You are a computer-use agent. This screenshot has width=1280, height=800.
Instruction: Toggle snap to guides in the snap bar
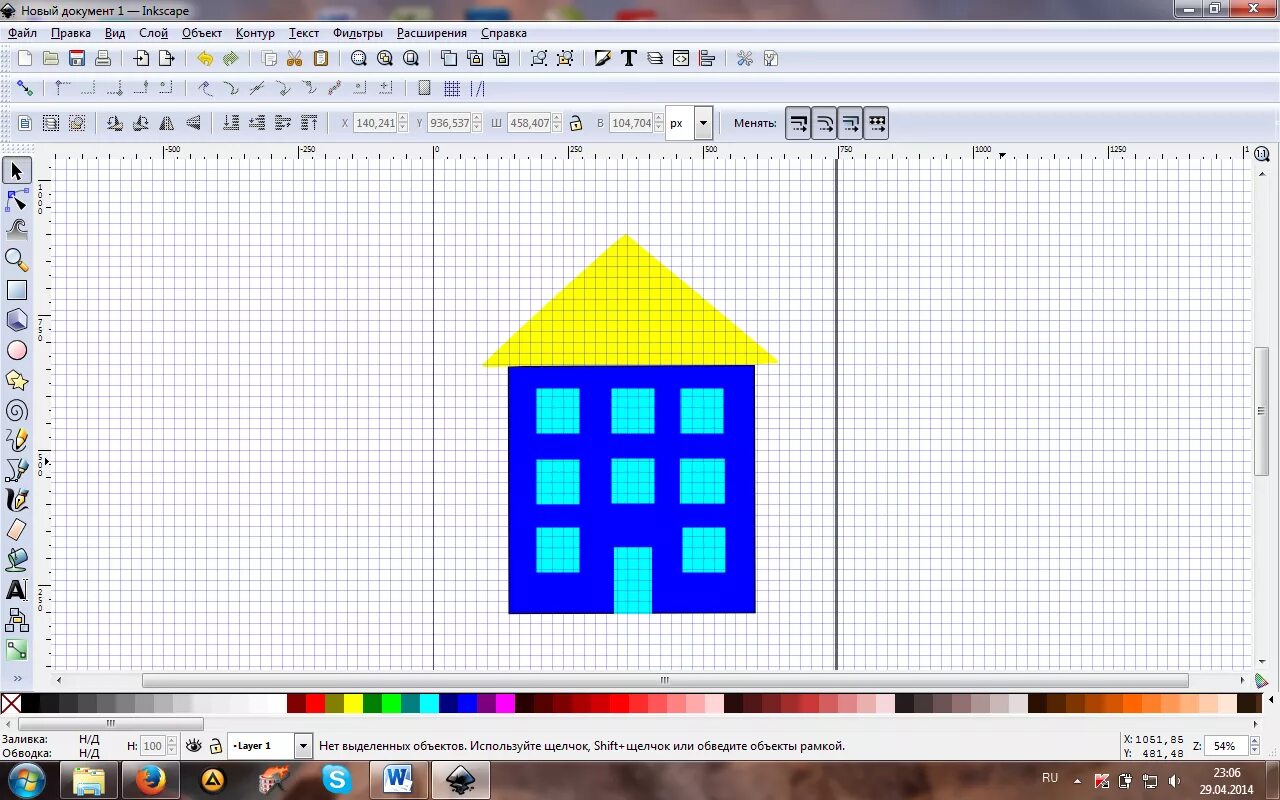click(x=477, y=88)
